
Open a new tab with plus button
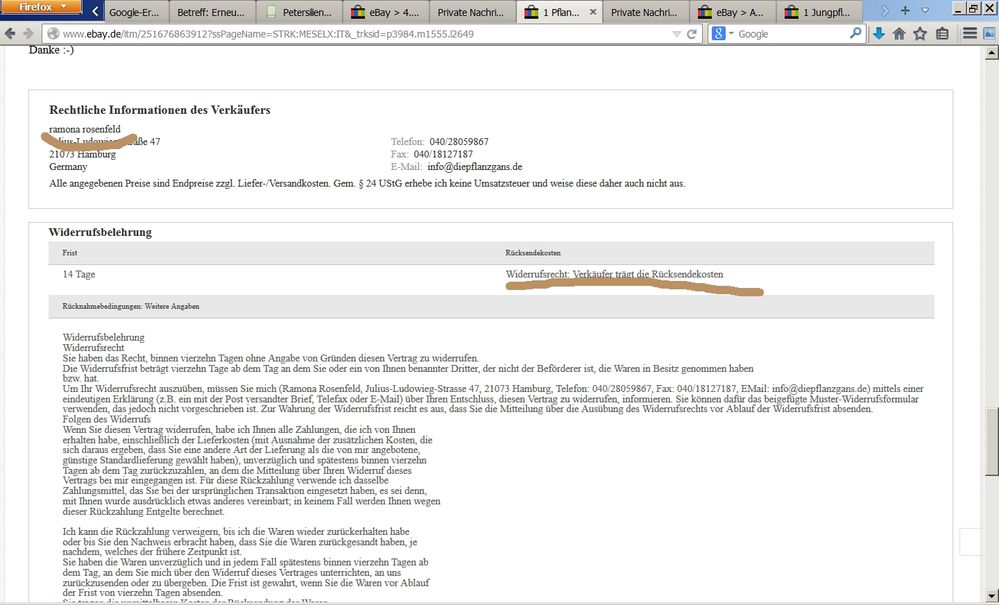click(x=905, y=11)
